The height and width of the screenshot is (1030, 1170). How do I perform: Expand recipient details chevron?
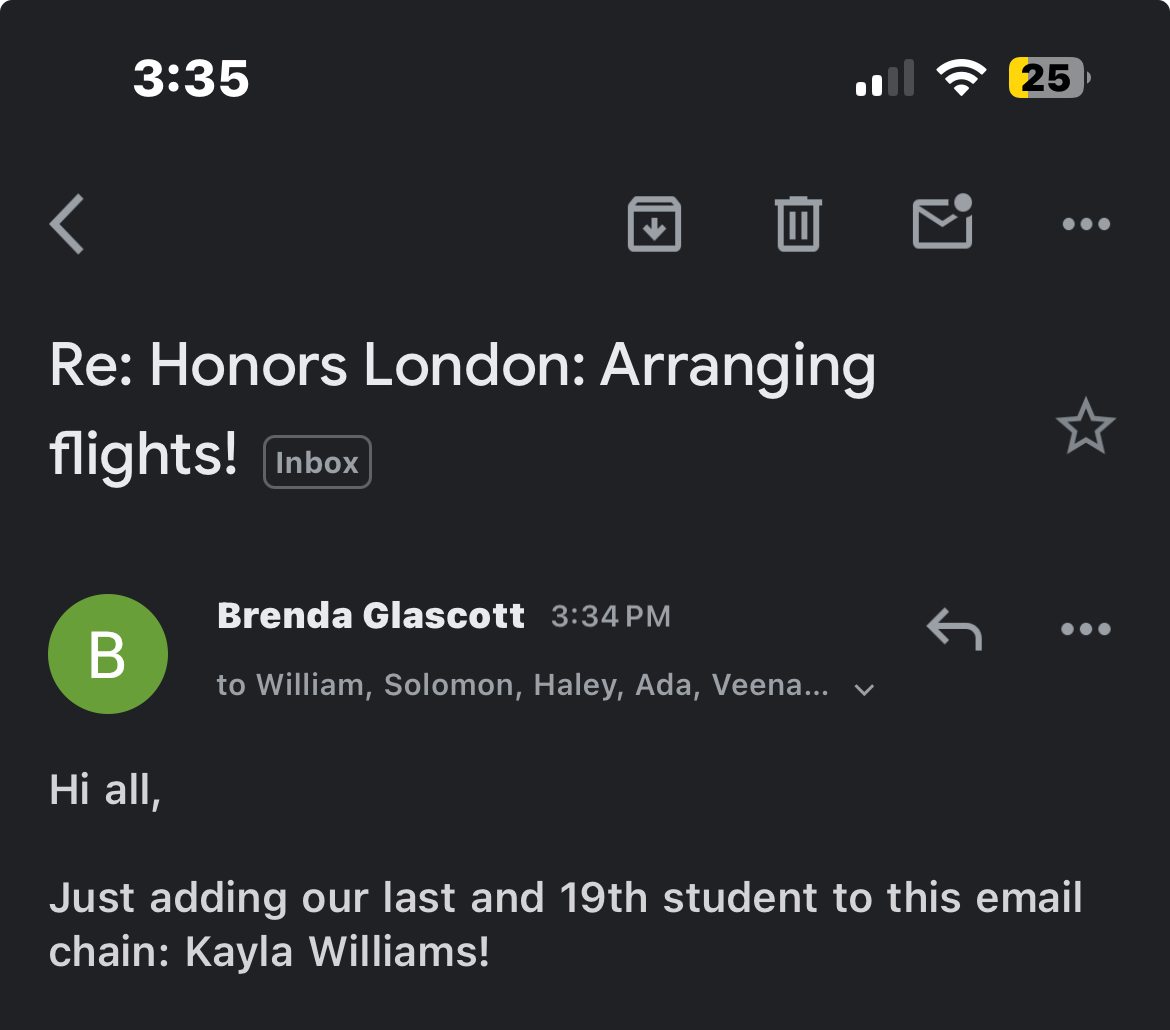pos(864,690)
